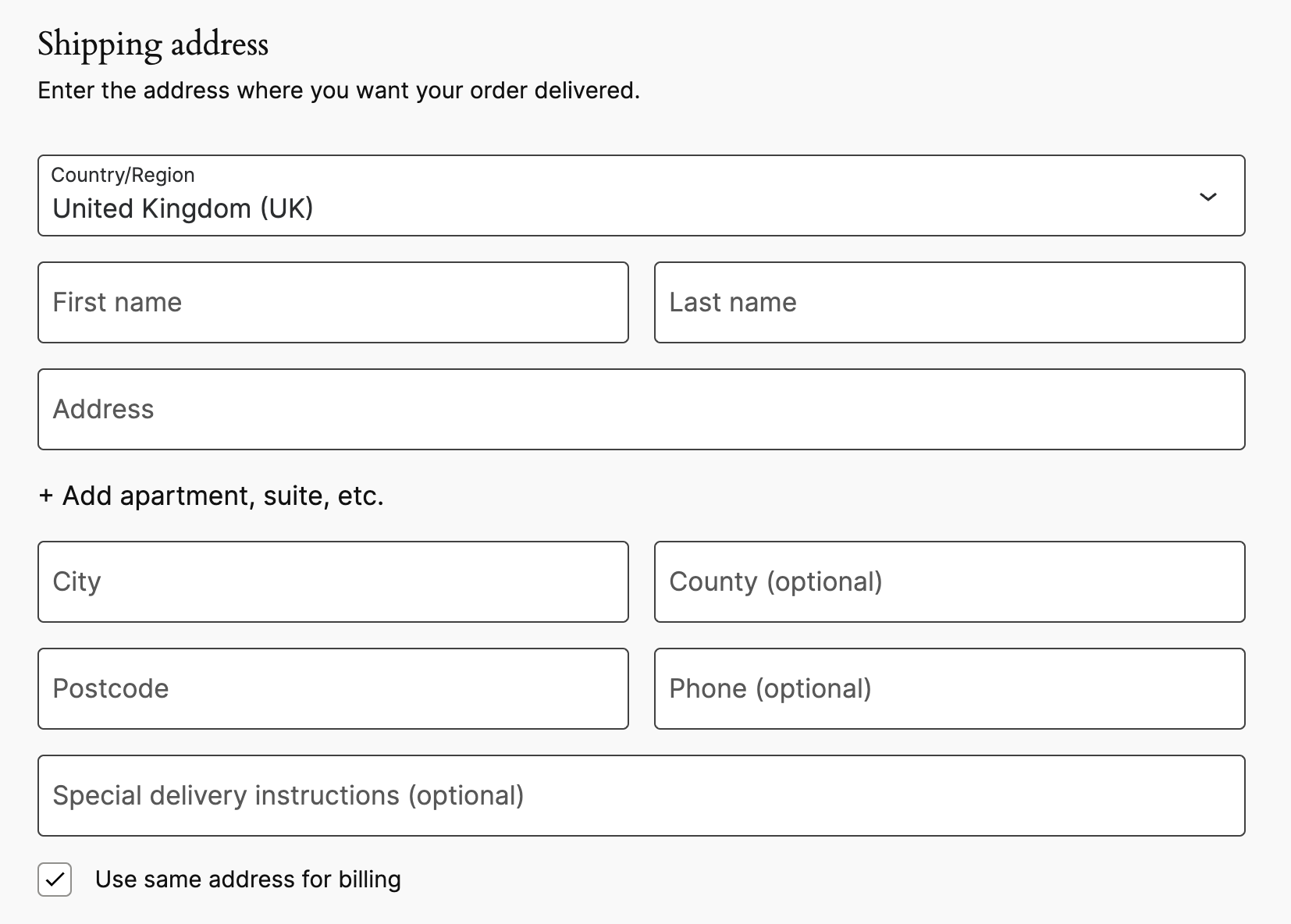
Task: Click the chevron arrow in Country/Region field
Action: pyautogui.click(x=1207, y=197)
